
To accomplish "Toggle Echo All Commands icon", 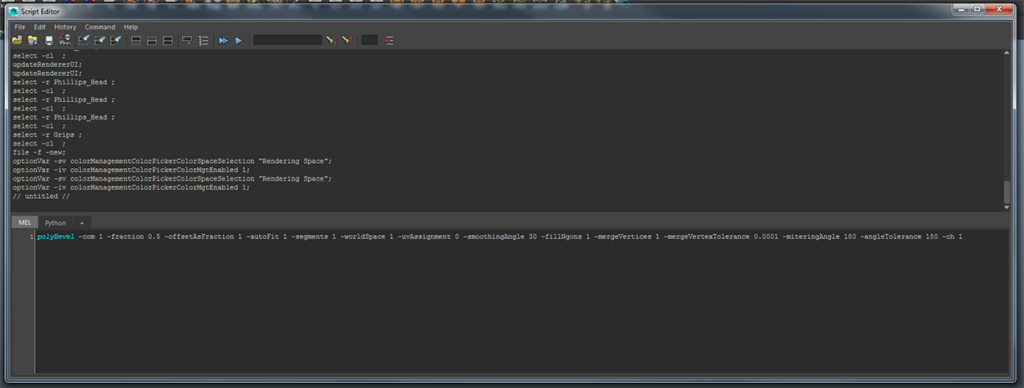I will tap(187, 40).
